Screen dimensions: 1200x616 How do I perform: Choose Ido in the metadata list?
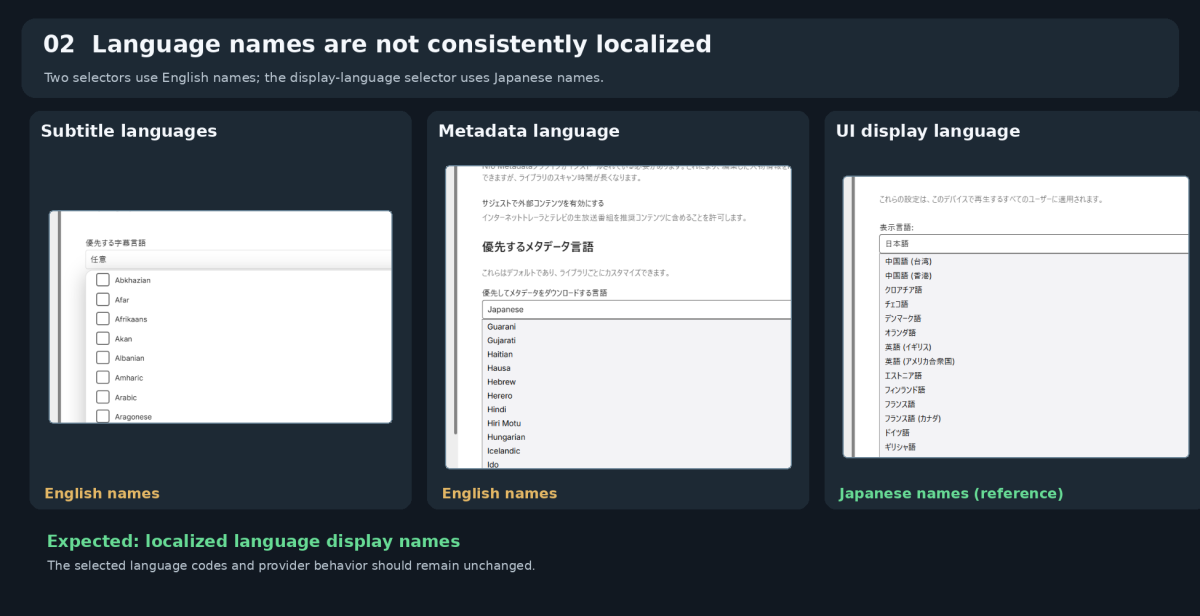pos(636,464)
